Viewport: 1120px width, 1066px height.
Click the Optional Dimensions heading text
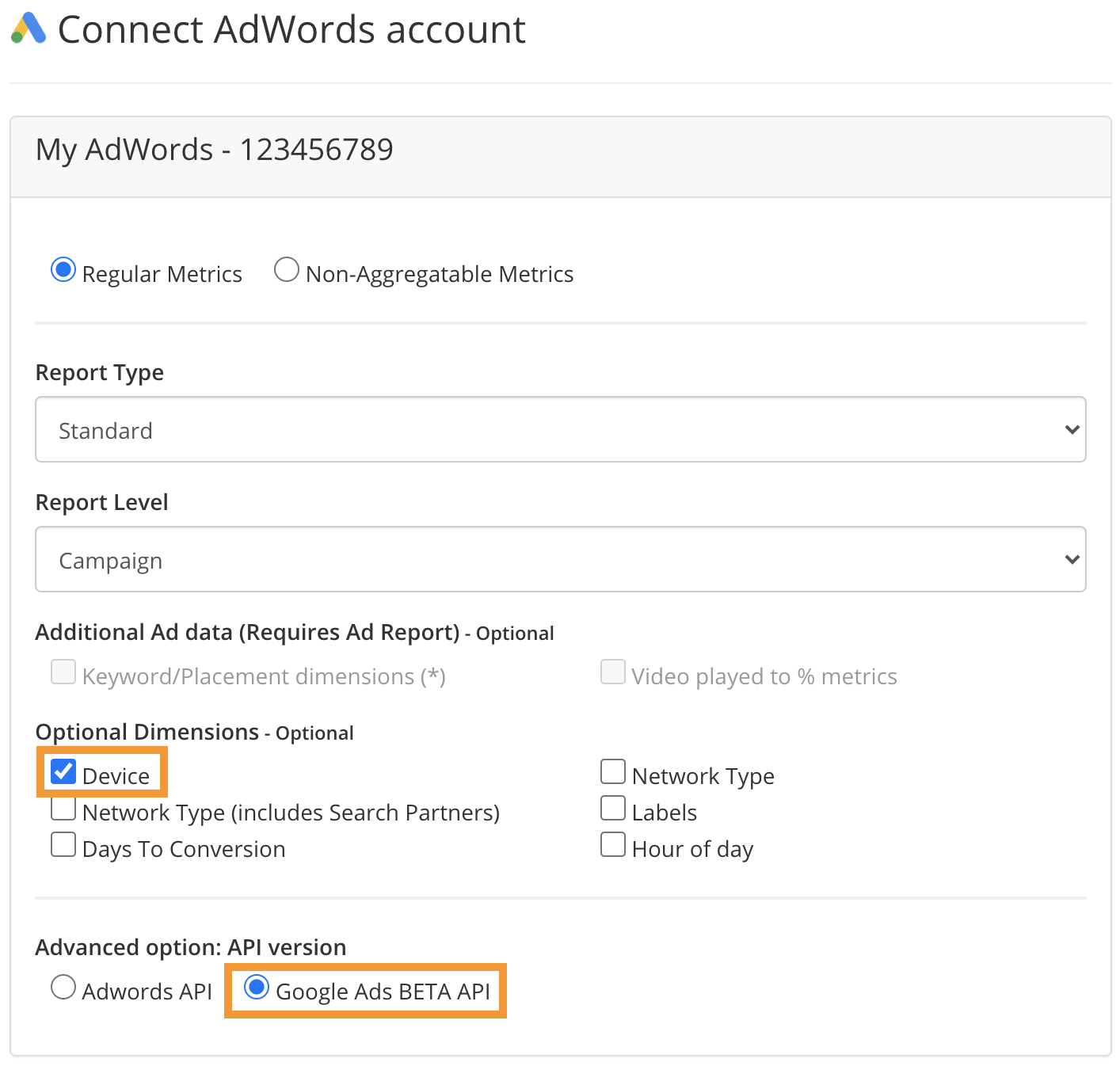[147, 732]
